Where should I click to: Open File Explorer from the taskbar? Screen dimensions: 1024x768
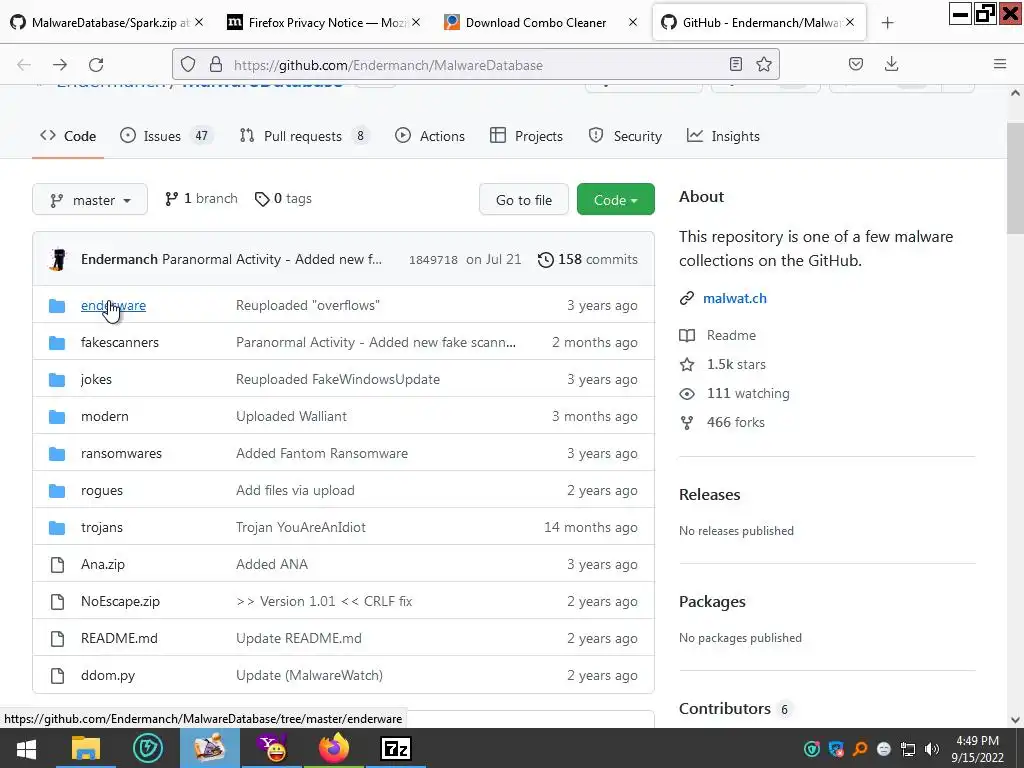pyautogui.click(x=86, y=748)
